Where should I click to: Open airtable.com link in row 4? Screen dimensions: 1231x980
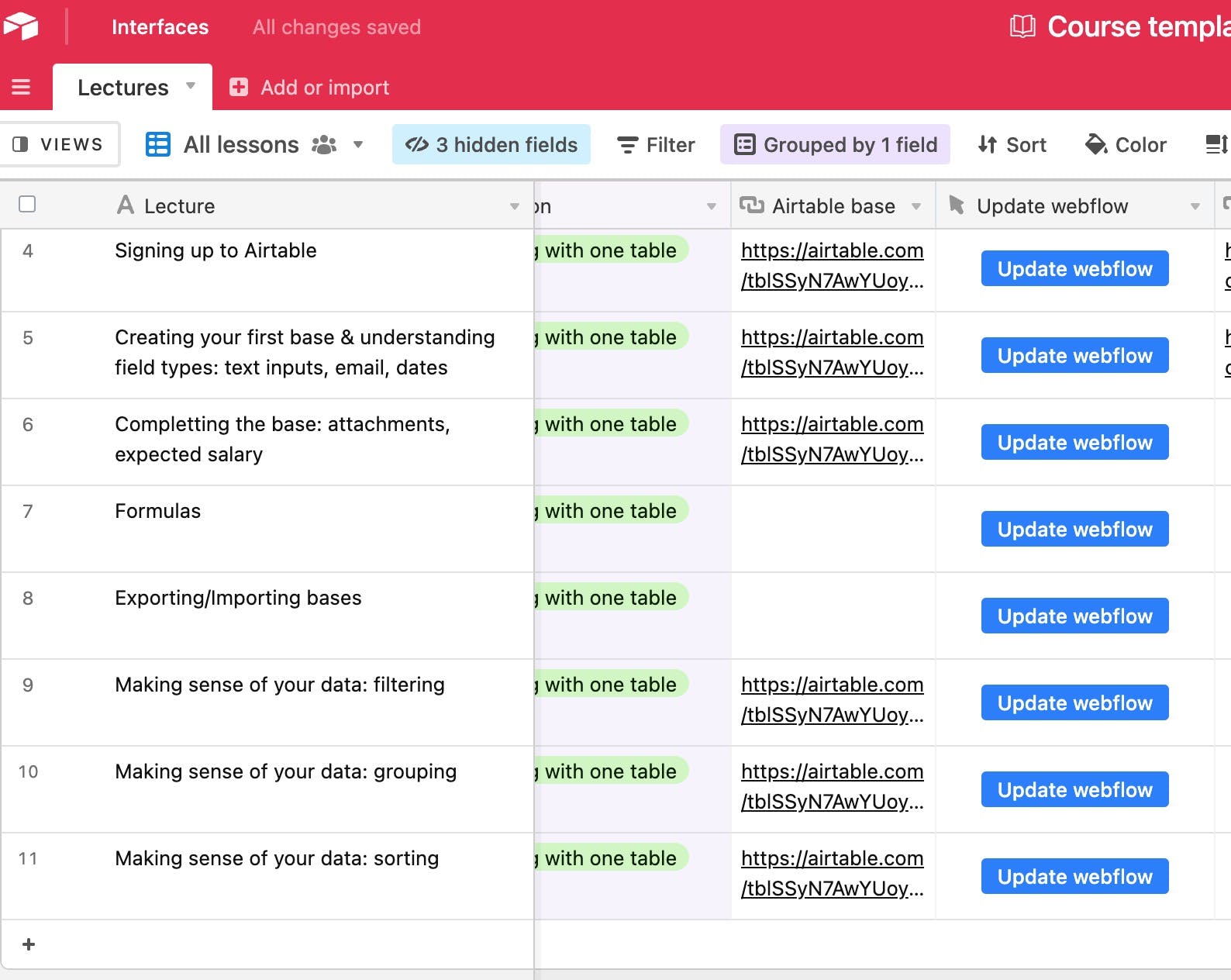coord(833,265)
